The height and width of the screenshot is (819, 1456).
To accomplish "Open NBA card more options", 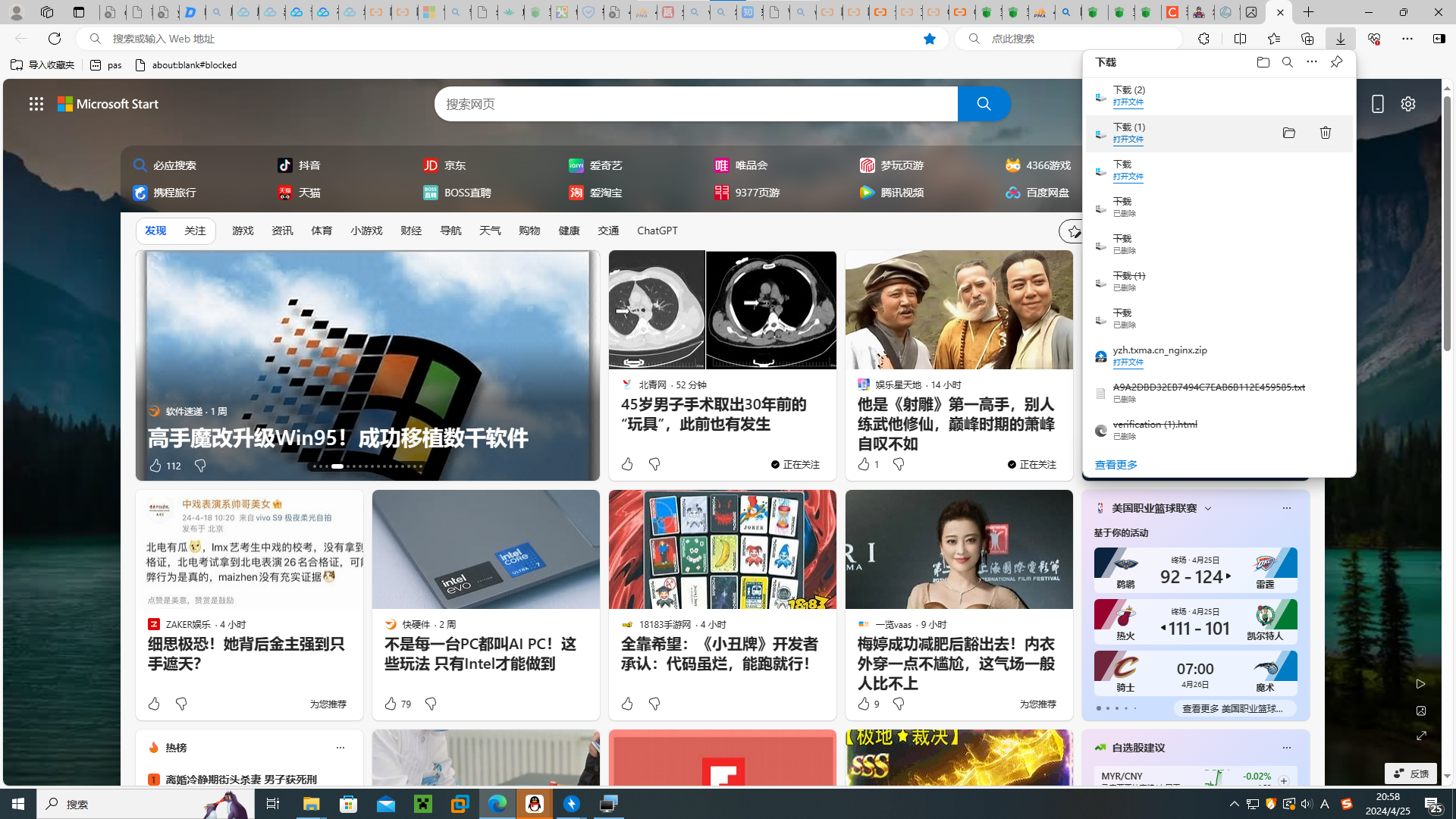I will tap(1286, 508).
